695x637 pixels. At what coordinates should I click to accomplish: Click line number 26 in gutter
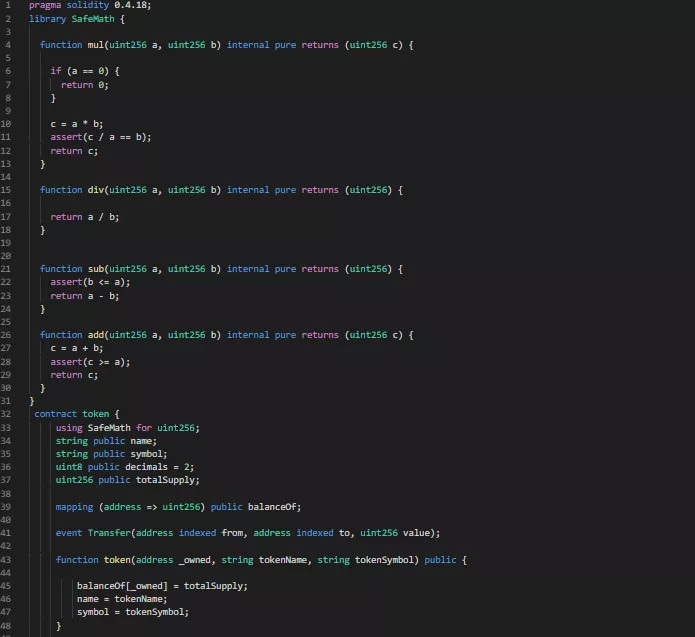5,335
